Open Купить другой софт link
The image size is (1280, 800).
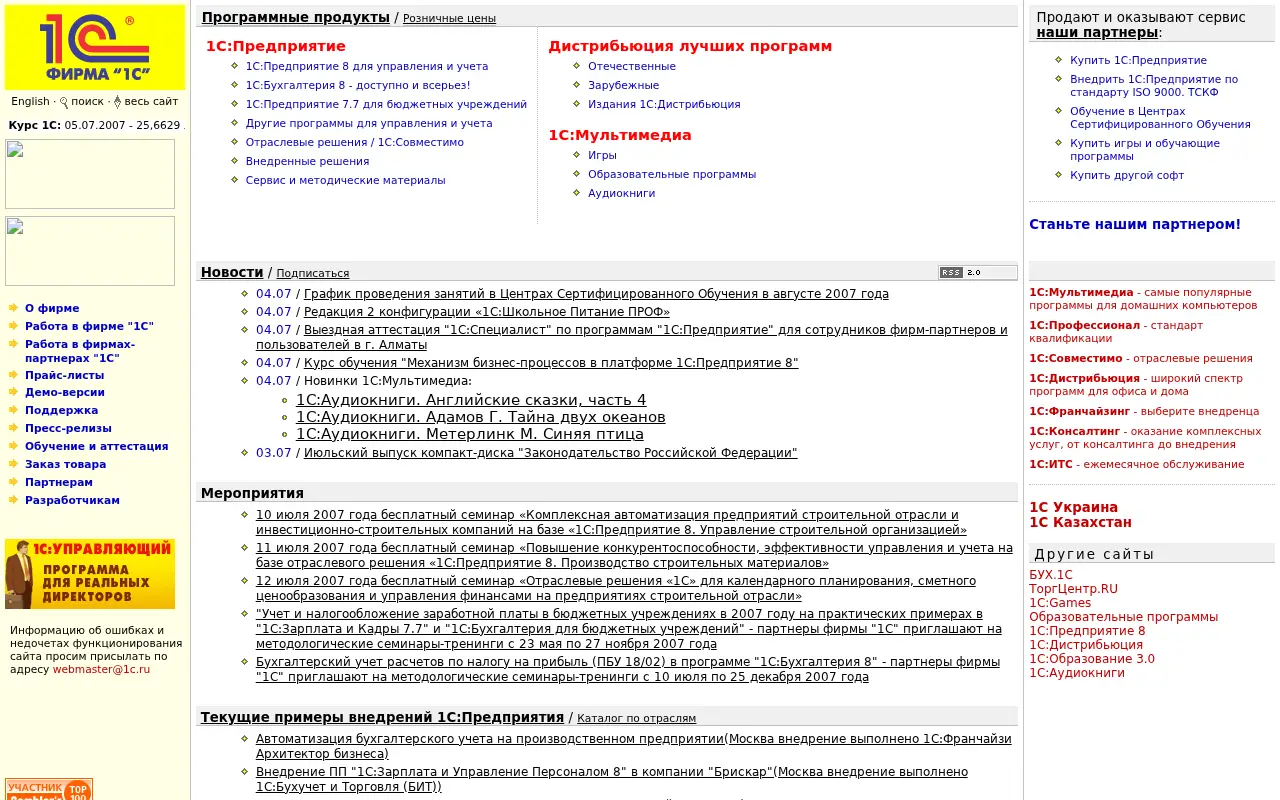(1127, 175)
